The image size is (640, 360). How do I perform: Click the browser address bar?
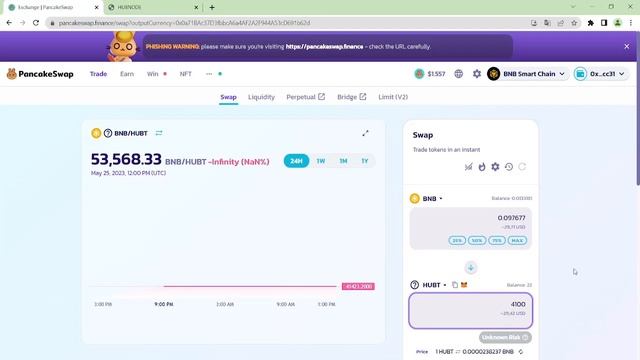click(286, 23)
